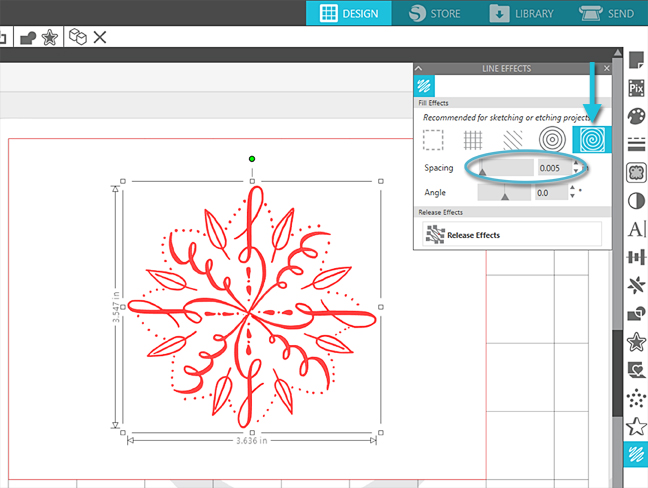The height and width of the screenshot is (488, 648).
Task: Click the 3.547 in height label
Action: pyautogui.click(x=116, y=307)
